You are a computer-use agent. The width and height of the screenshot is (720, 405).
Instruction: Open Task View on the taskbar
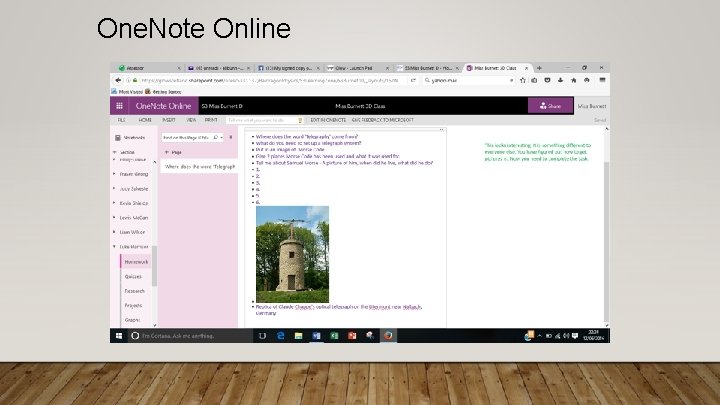tap(262, 336)
